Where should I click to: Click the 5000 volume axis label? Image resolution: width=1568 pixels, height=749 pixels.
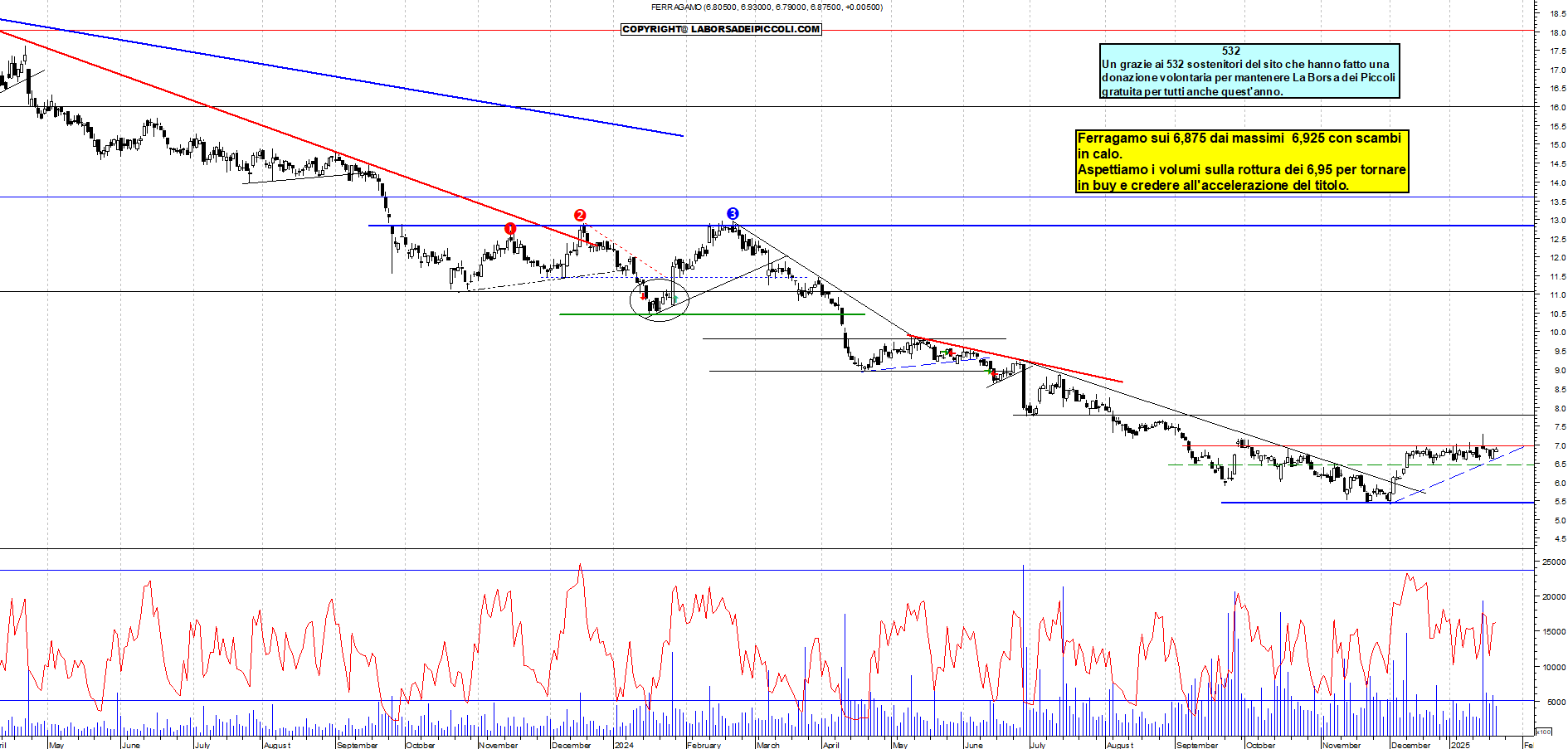[x=1556, y=703]
